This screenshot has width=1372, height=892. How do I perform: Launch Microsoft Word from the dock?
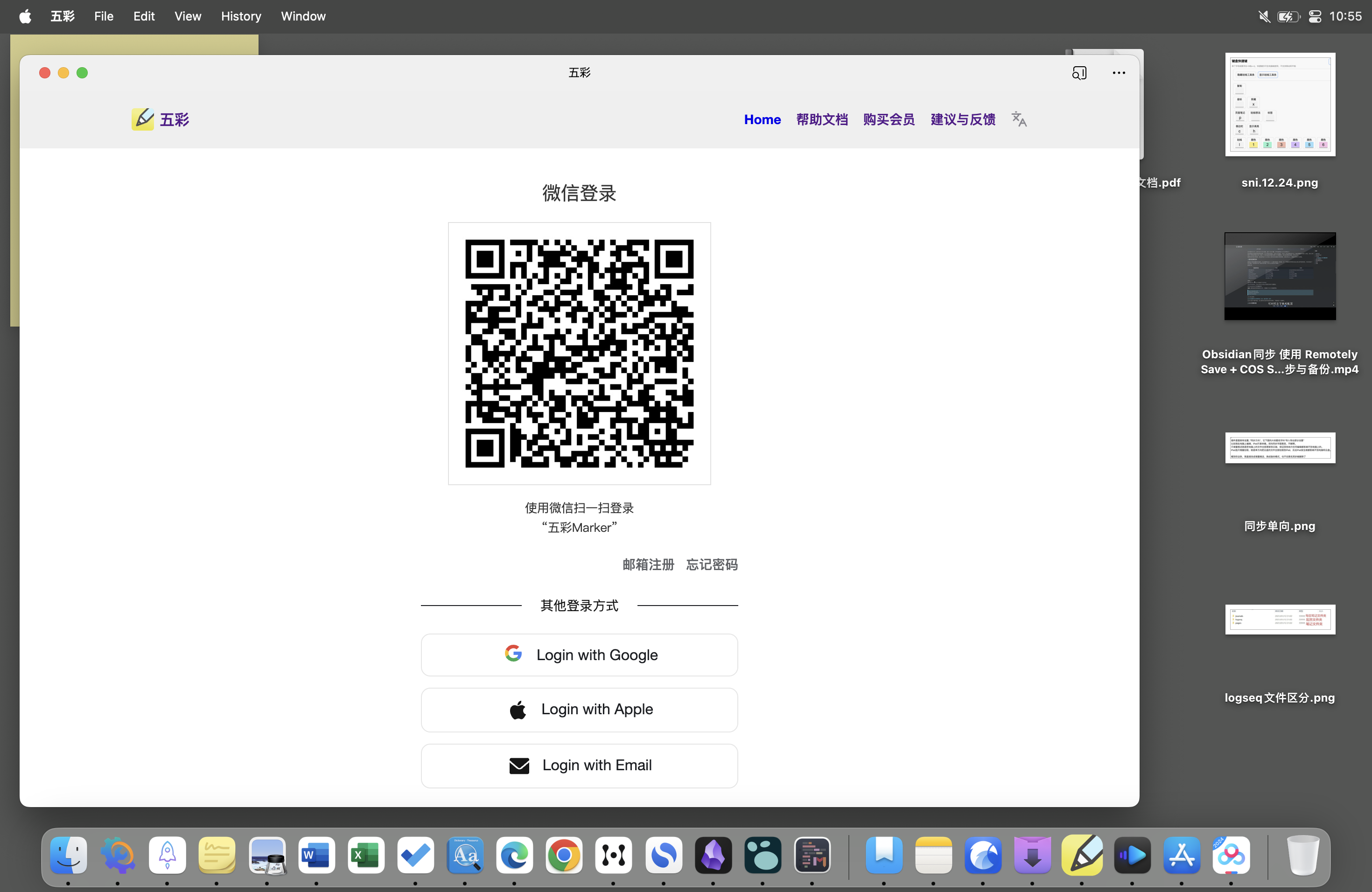[316, 855]
